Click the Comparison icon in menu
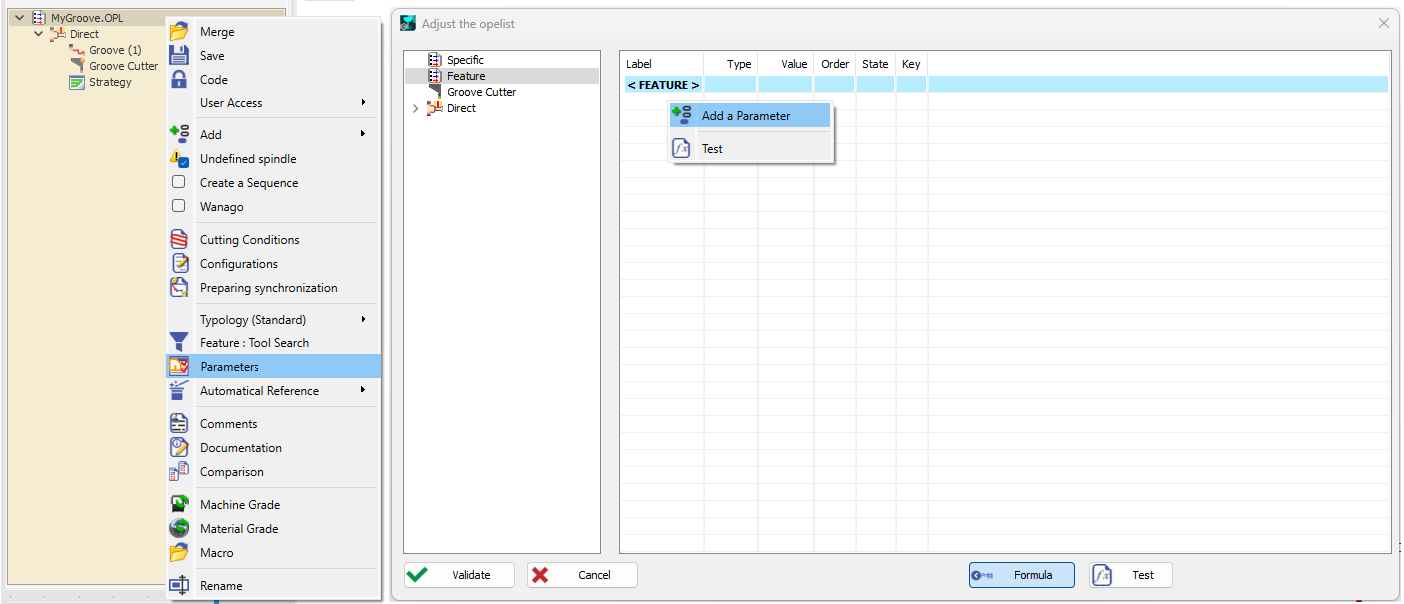 click(179, 472)
